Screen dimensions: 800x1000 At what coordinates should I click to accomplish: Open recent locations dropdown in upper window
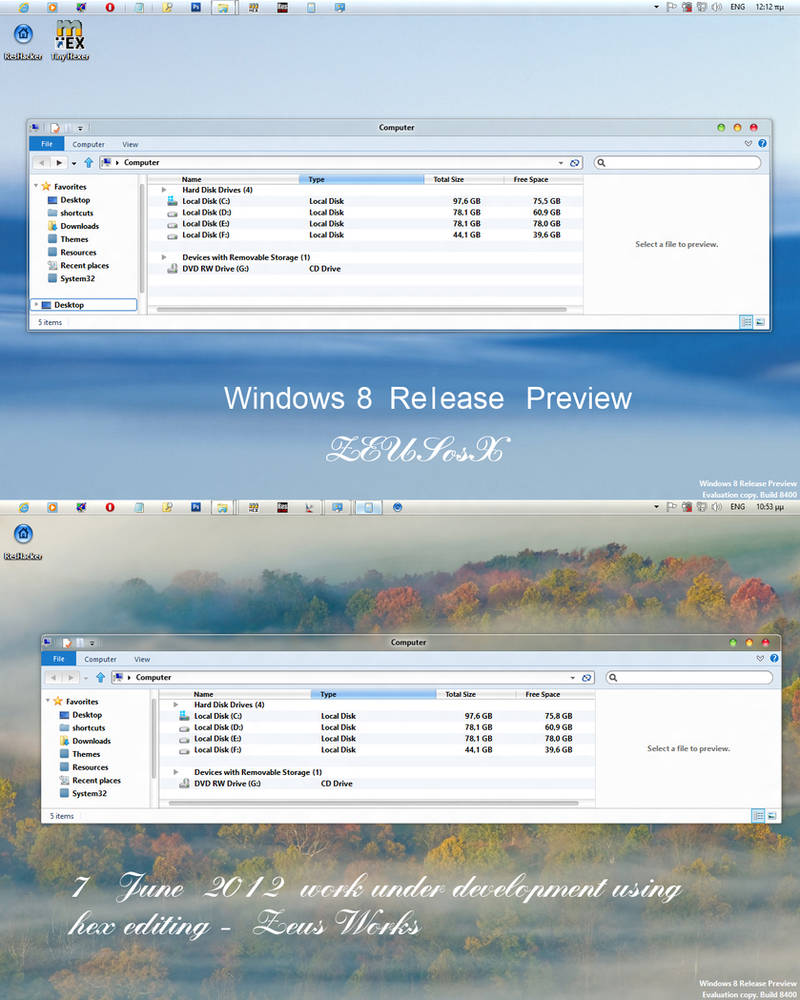(x=74, y=163)
